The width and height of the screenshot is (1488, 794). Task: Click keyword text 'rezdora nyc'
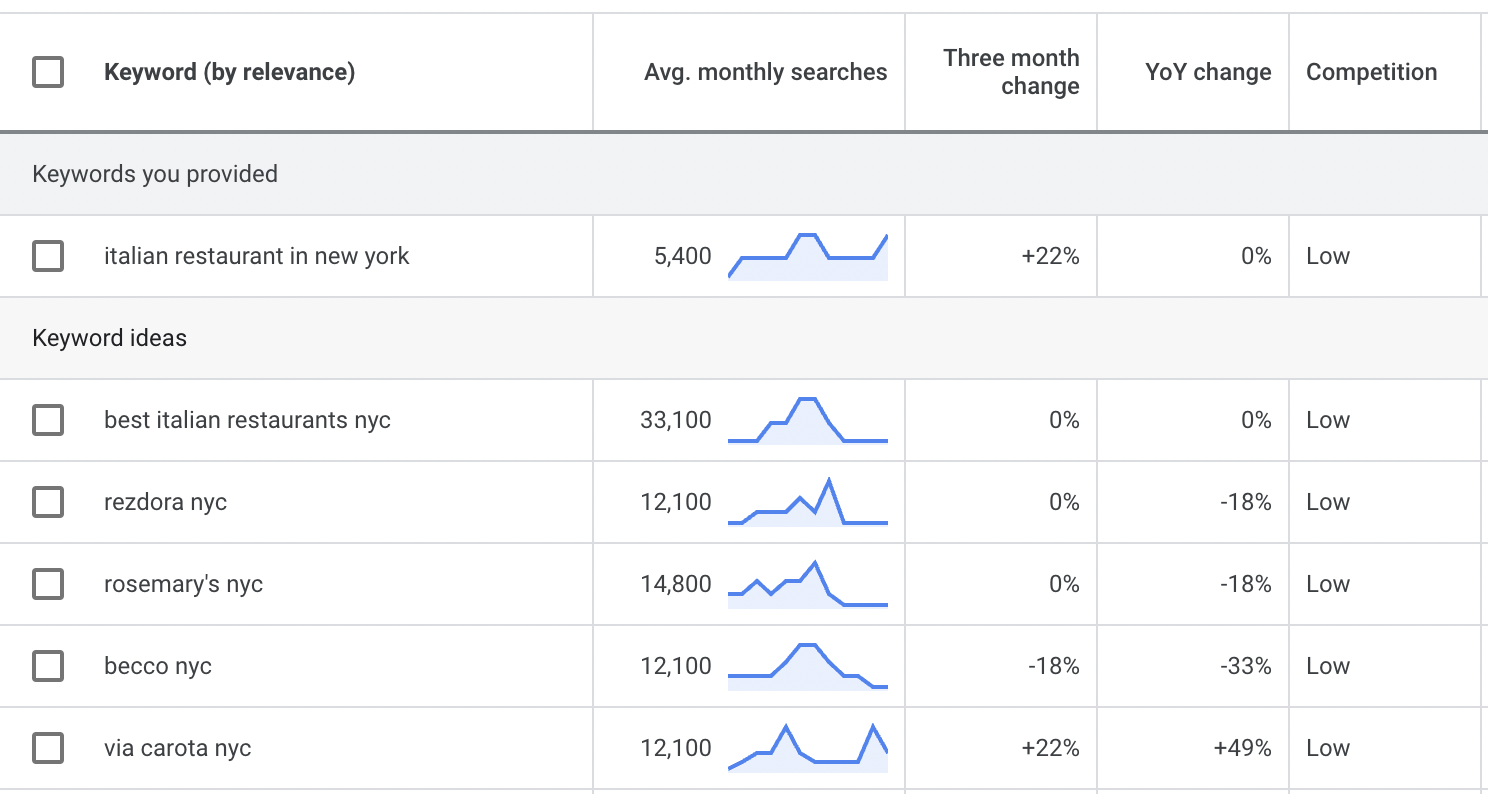(x=165, y=502)
